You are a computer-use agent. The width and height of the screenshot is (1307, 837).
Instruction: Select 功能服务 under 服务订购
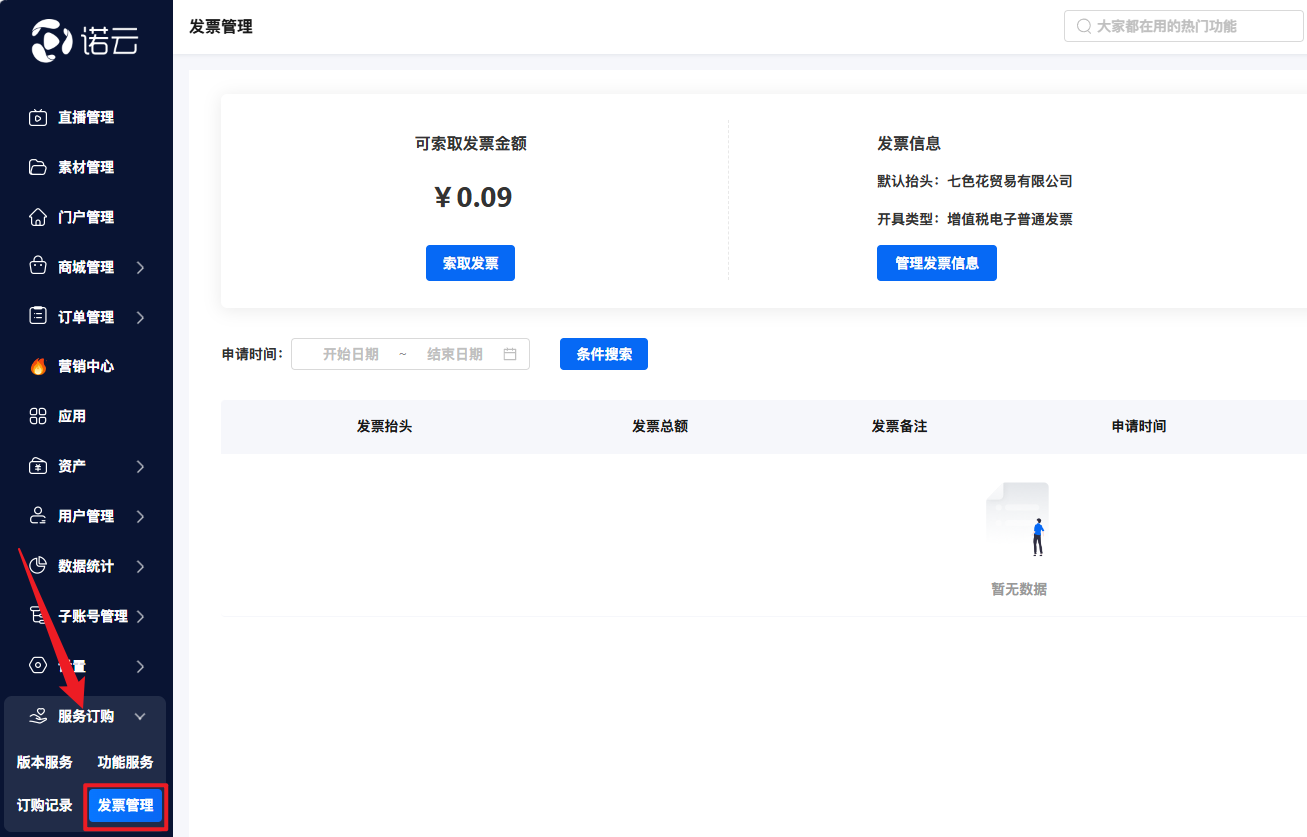[125, 762]
